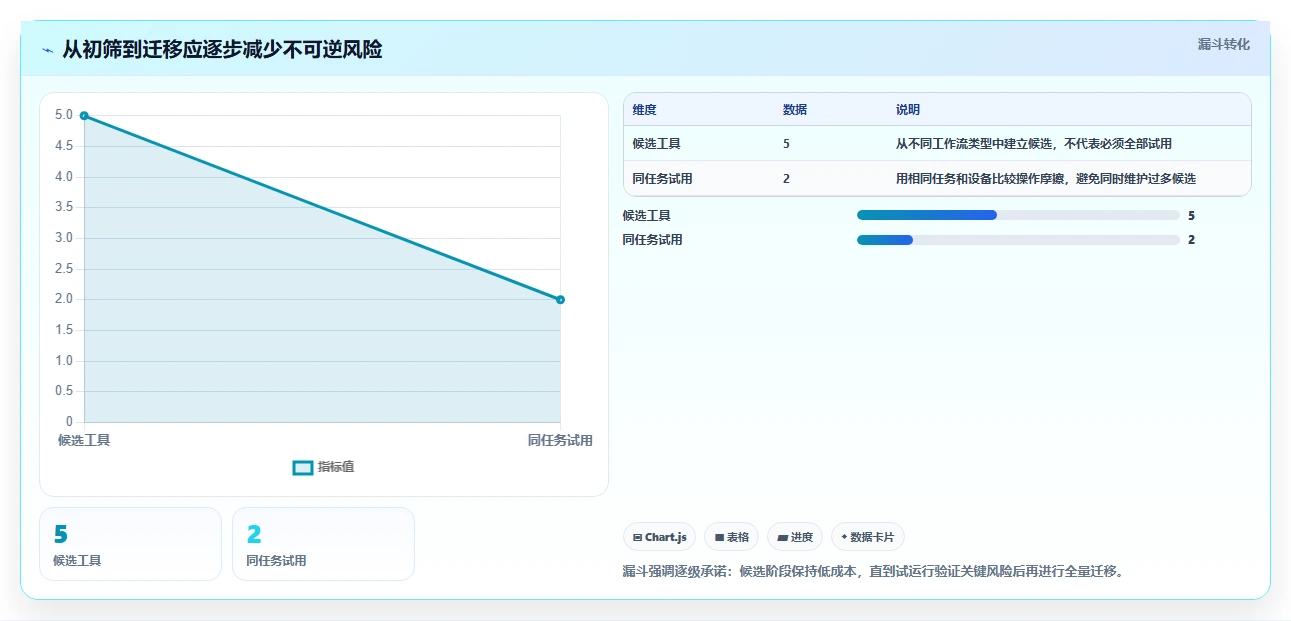Click the 0 y-axis tick label
The image size is (1291, 621).
click(x=70, y=422)
